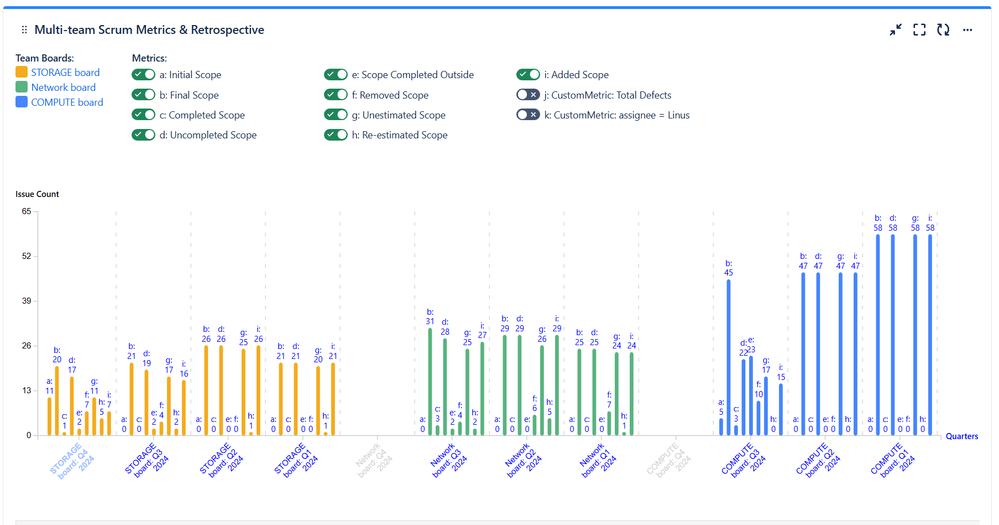Enable CustomMetric assignee = Linus toggle

point(528,115)
